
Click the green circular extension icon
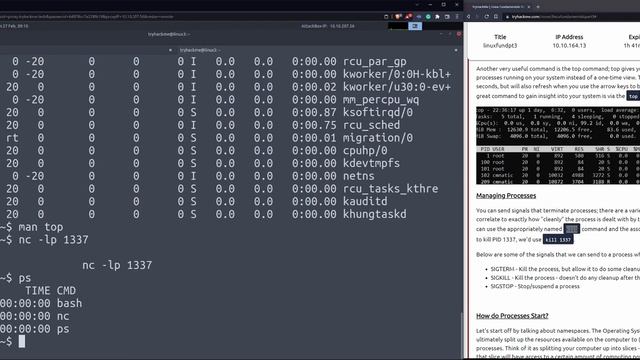tap(428, 17)
